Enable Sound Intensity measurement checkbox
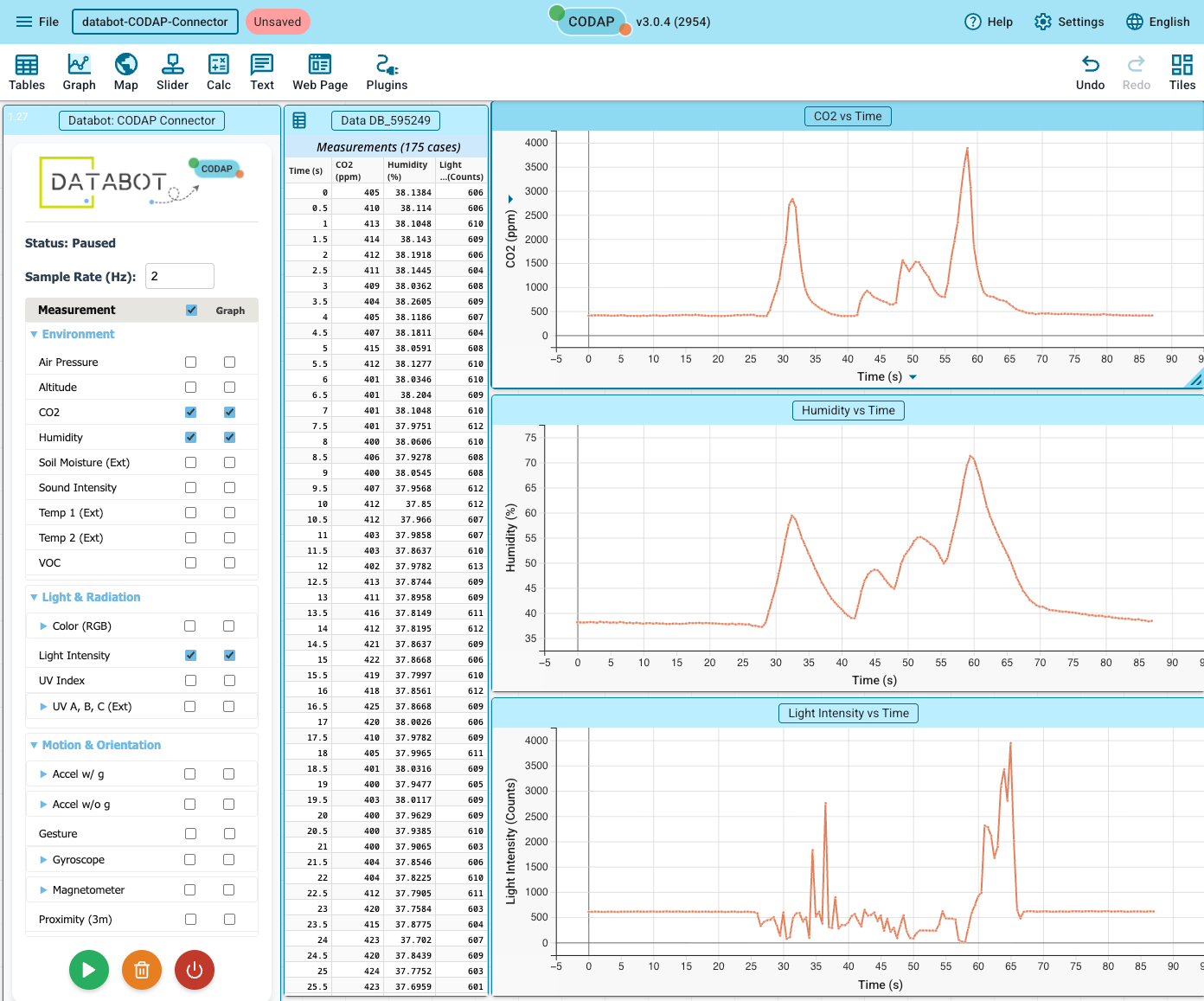The image size is (1204, 1001). 190,488
